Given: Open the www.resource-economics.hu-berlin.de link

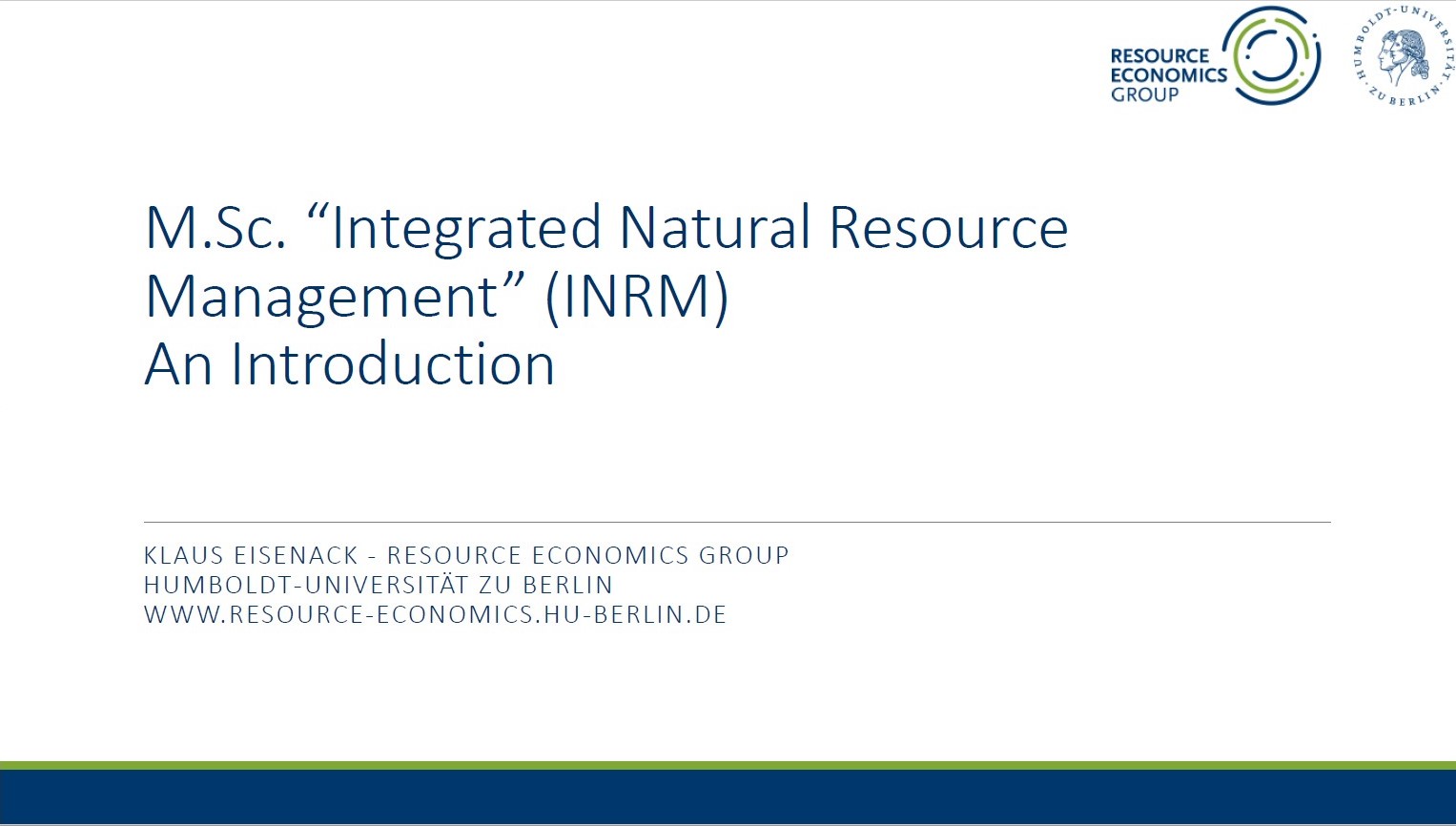Looking at the screenshot, I should 436,615.
